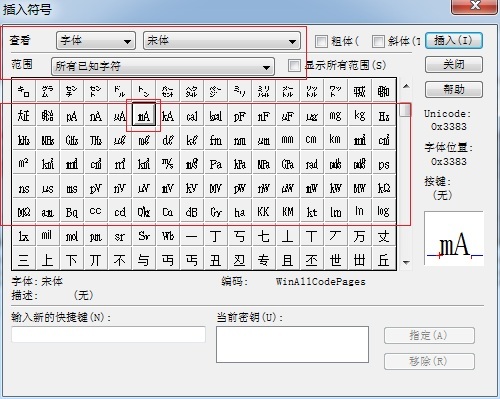Pick the cal symbol in the grid
Viewport: 500px width, 399px height.
click(192, 116)
